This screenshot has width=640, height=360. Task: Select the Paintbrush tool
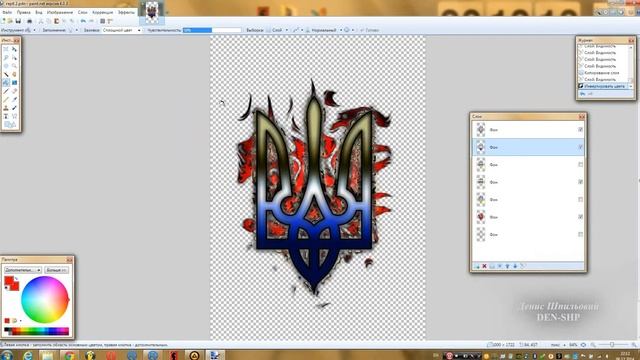pyautogui.click(x=6, y=91)
